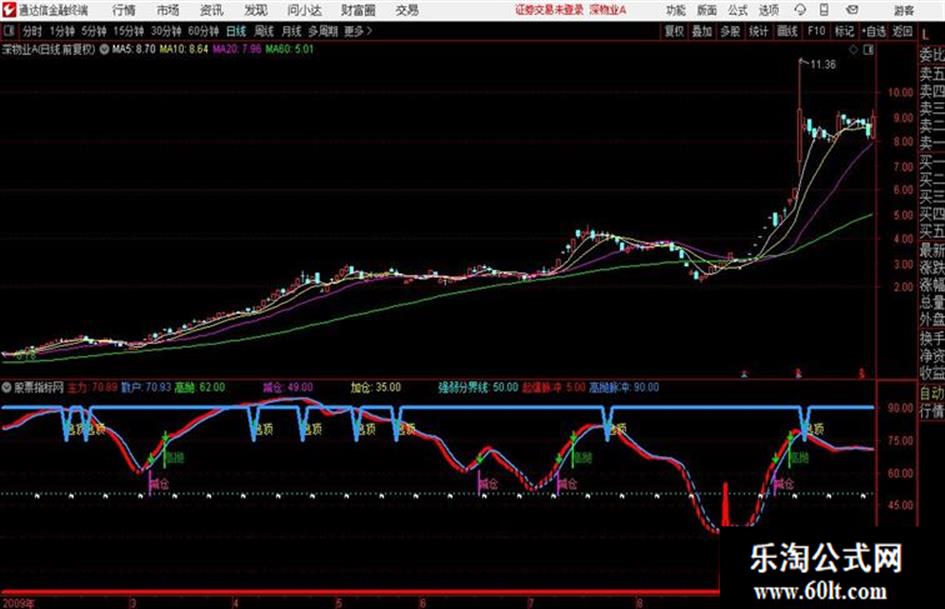Open the 资讯 menu
The height and width of the screenshot is (609, 945).
coord(212,10)
